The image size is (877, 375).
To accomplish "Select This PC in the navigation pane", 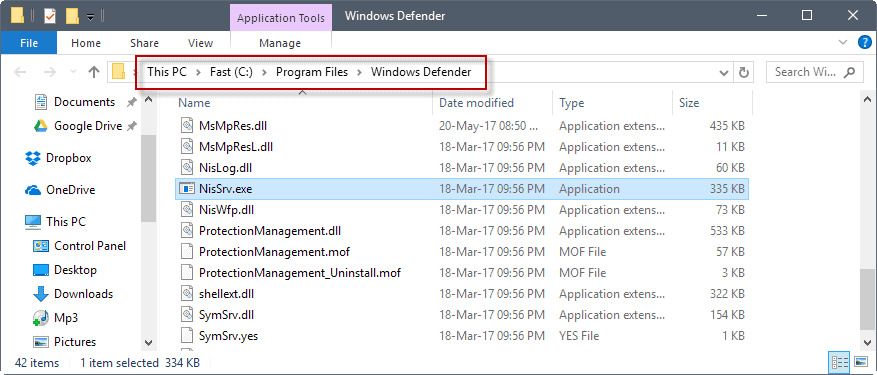I will (x=66, y=222).
